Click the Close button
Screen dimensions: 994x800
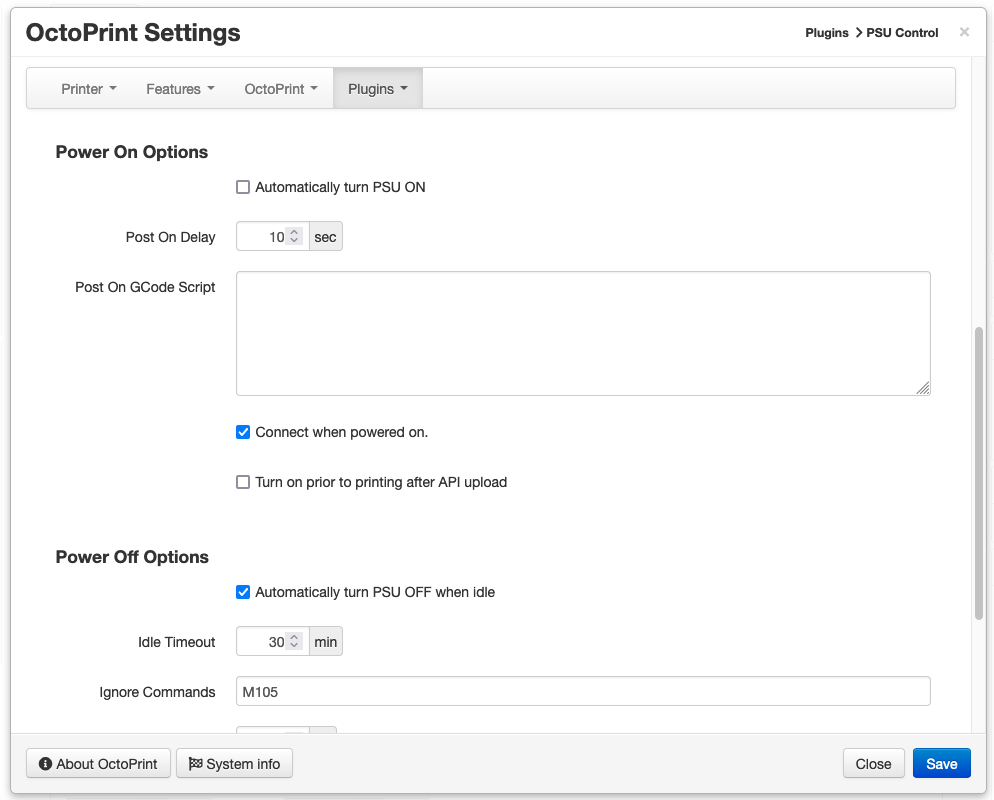point(873,764)
